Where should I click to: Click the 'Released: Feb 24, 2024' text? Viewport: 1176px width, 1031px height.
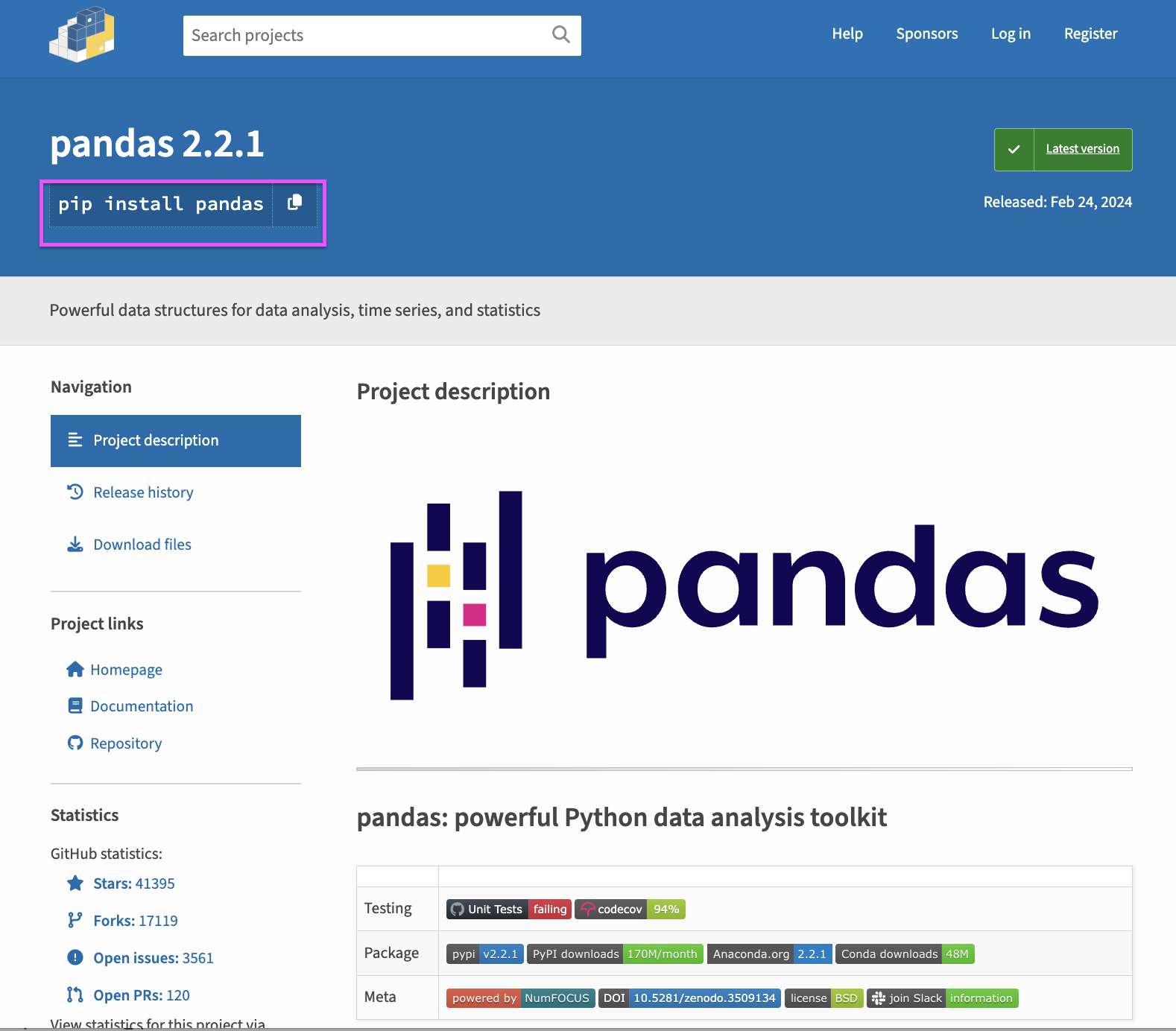[1058, 202]
